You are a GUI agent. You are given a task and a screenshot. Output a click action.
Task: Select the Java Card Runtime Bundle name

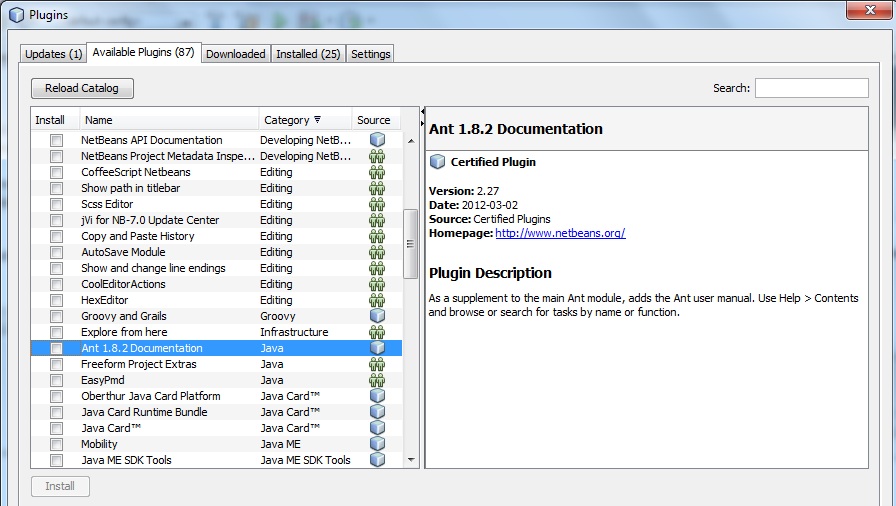tap(144, 412)
